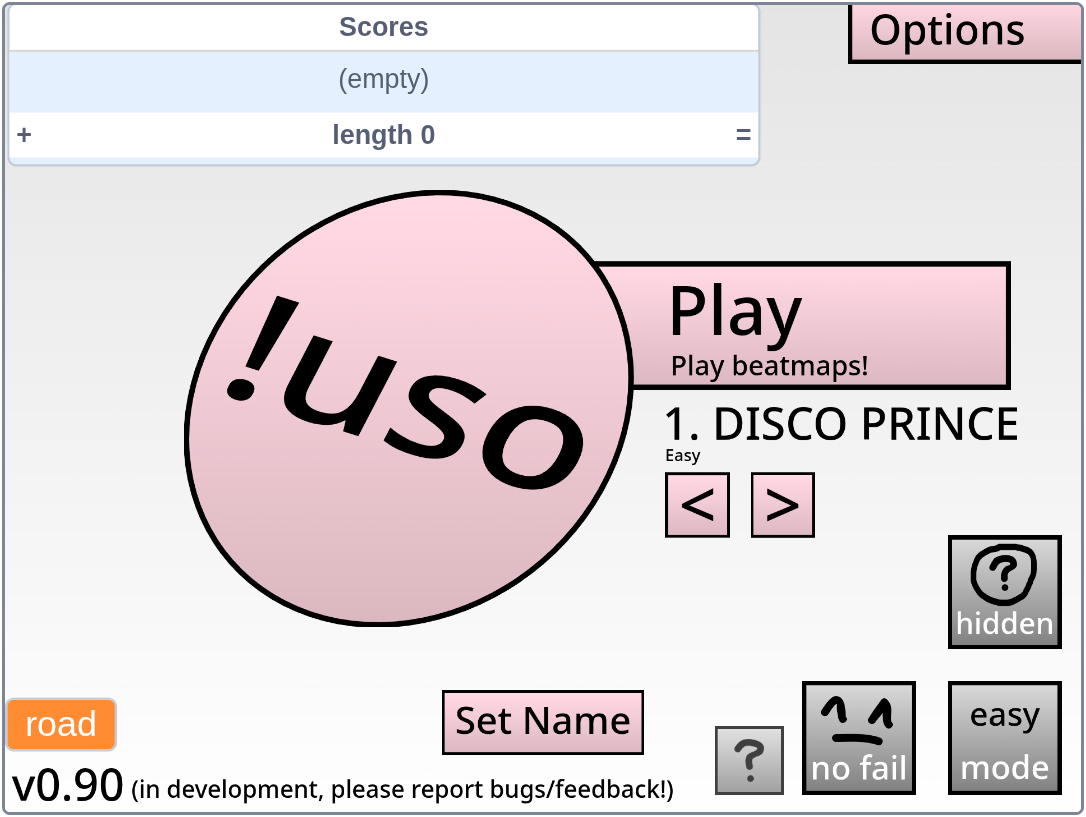This screenshot has width=1086, height=817.
Task: Click the Scores list header
Action: [x=384, y=27]
